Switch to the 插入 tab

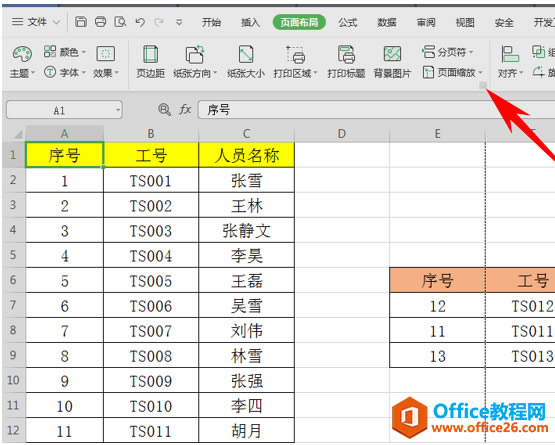point(250,23)
